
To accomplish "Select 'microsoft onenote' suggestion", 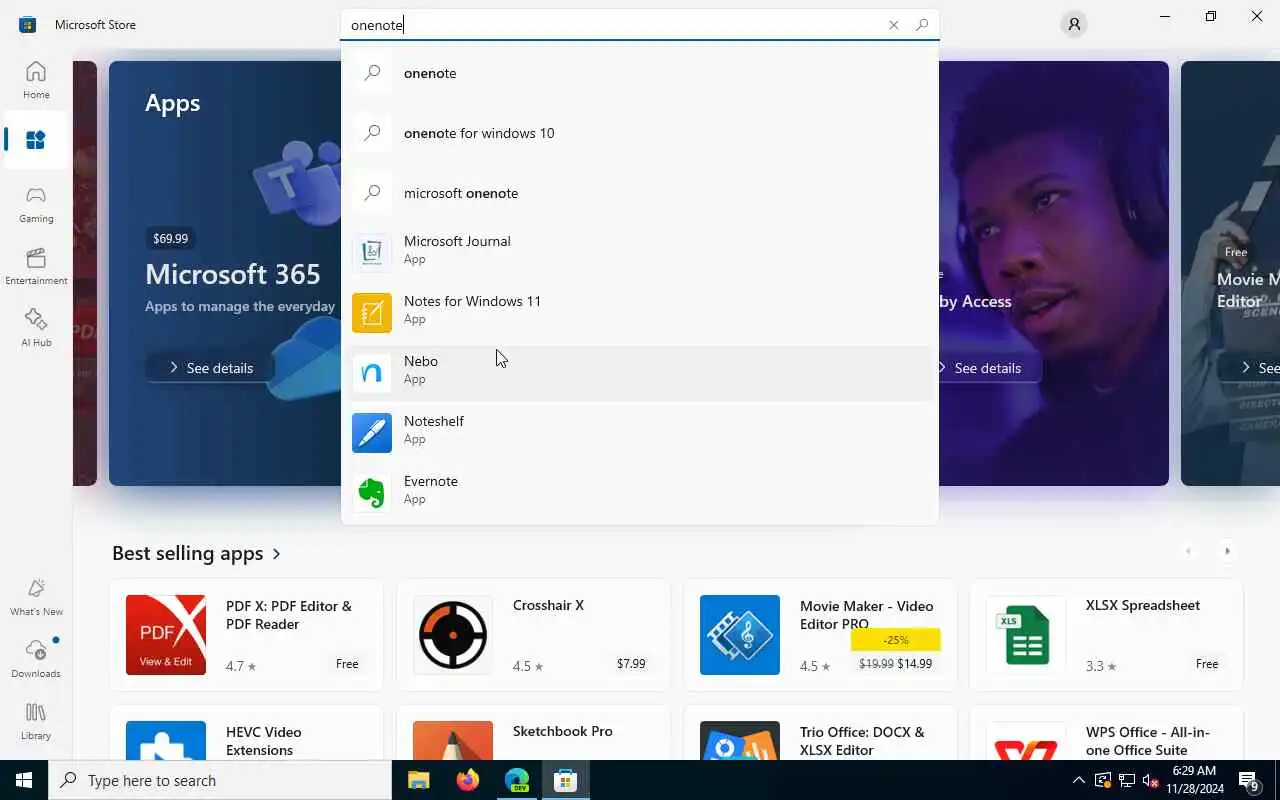I will [640, 193].
